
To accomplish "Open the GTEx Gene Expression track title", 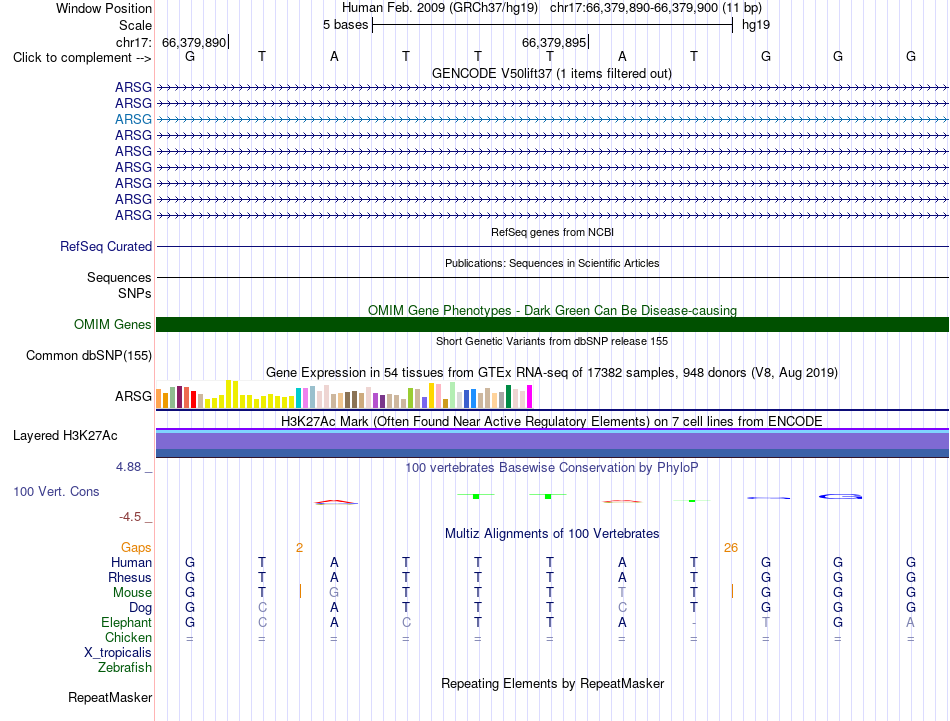I will click(x=552, y=373).
